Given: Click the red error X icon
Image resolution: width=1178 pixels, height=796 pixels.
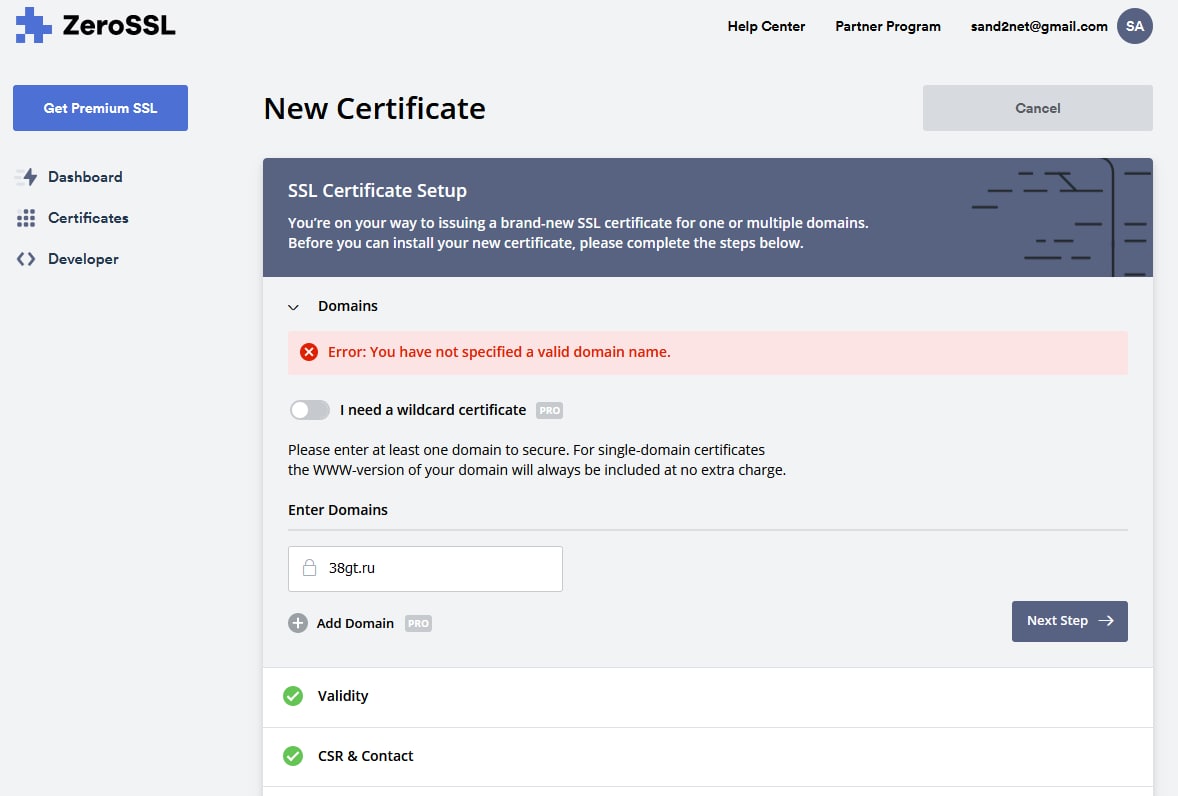Looking at the screenshot, I should [309, 352].
